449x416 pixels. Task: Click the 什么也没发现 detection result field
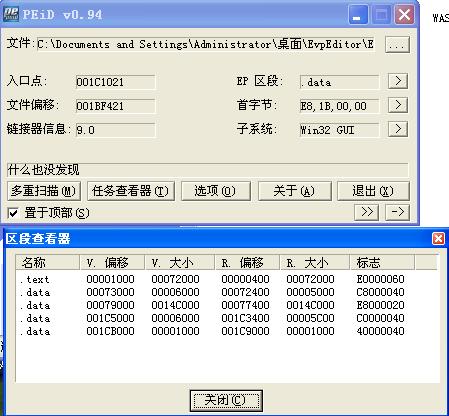[207, 170]
